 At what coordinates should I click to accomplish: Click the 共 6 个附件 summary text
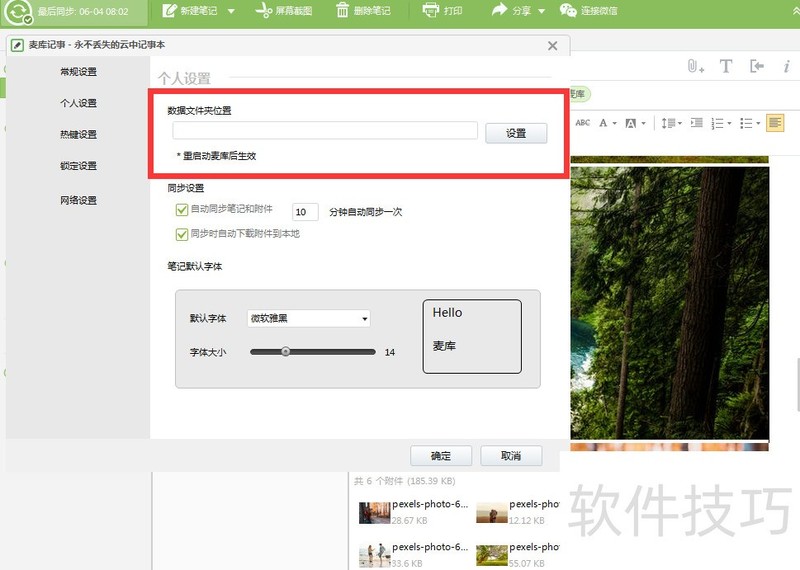click(405, 481)
